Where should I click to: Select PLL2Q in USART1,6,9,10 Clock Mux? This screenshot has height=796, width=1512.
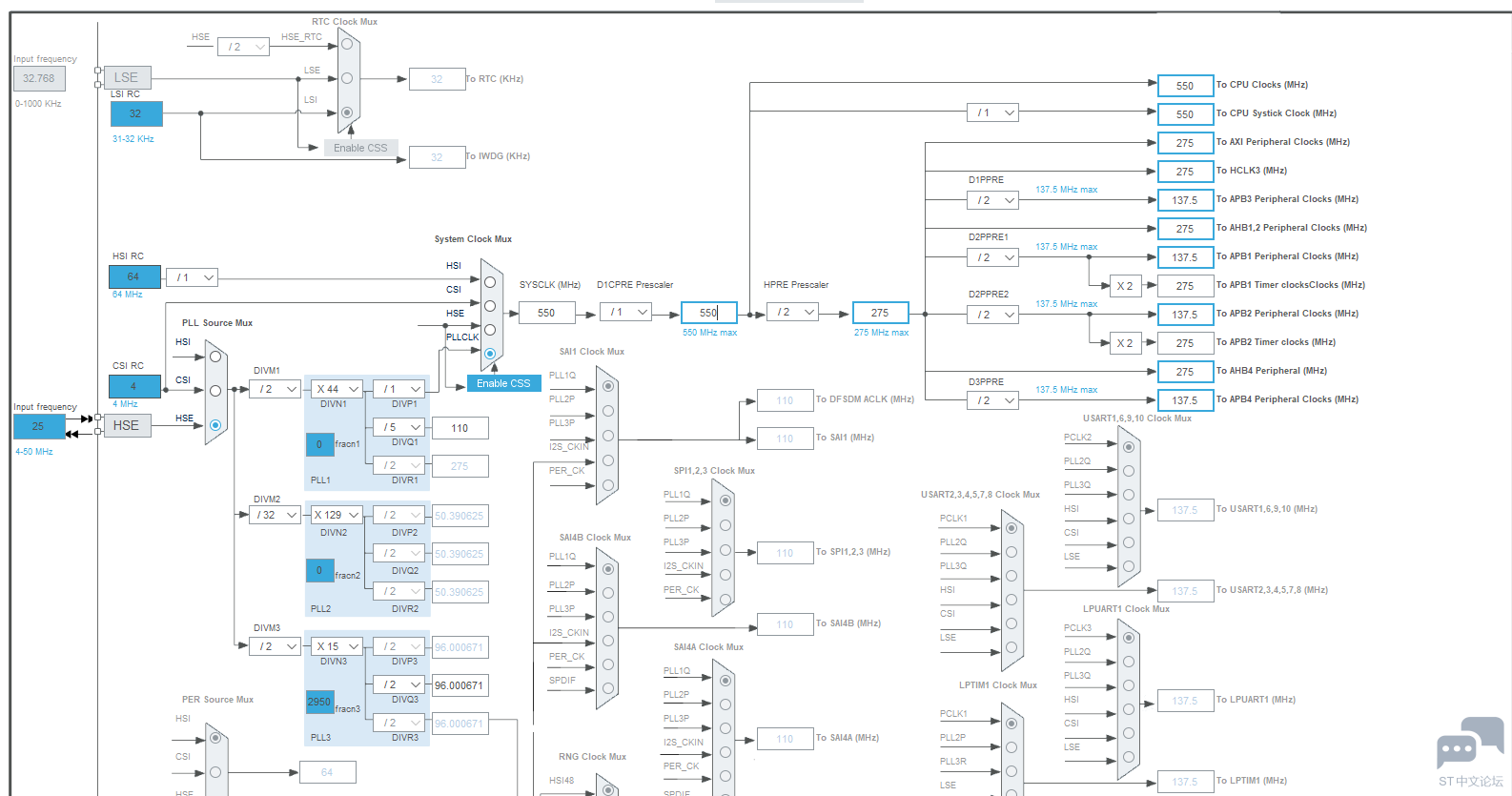(1129, 471)
